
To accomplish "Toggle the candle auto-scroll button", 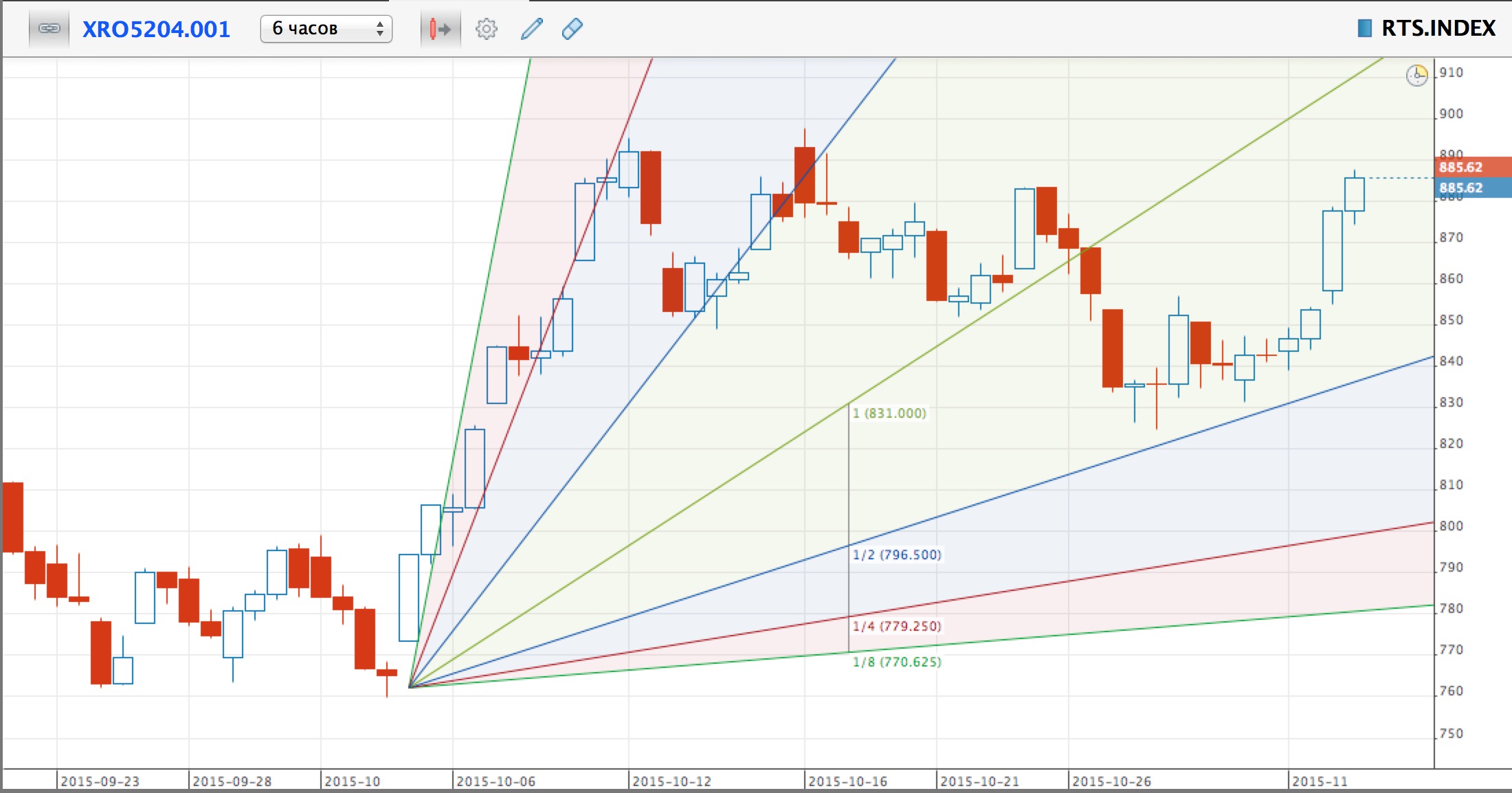I will (440, 29).
